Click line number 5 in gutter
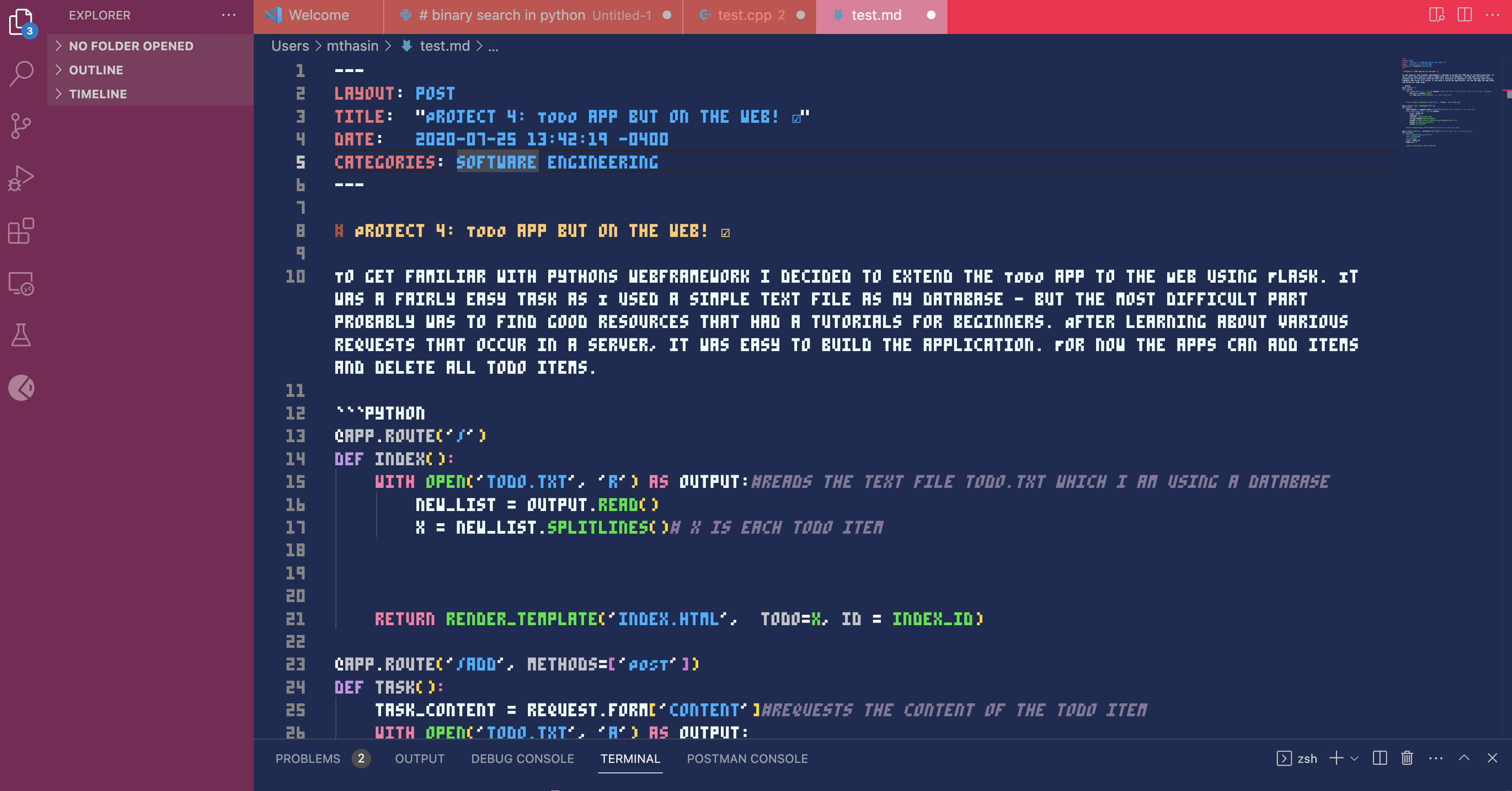Viewport: 1512px width, 791px height. tap(300, 162)
